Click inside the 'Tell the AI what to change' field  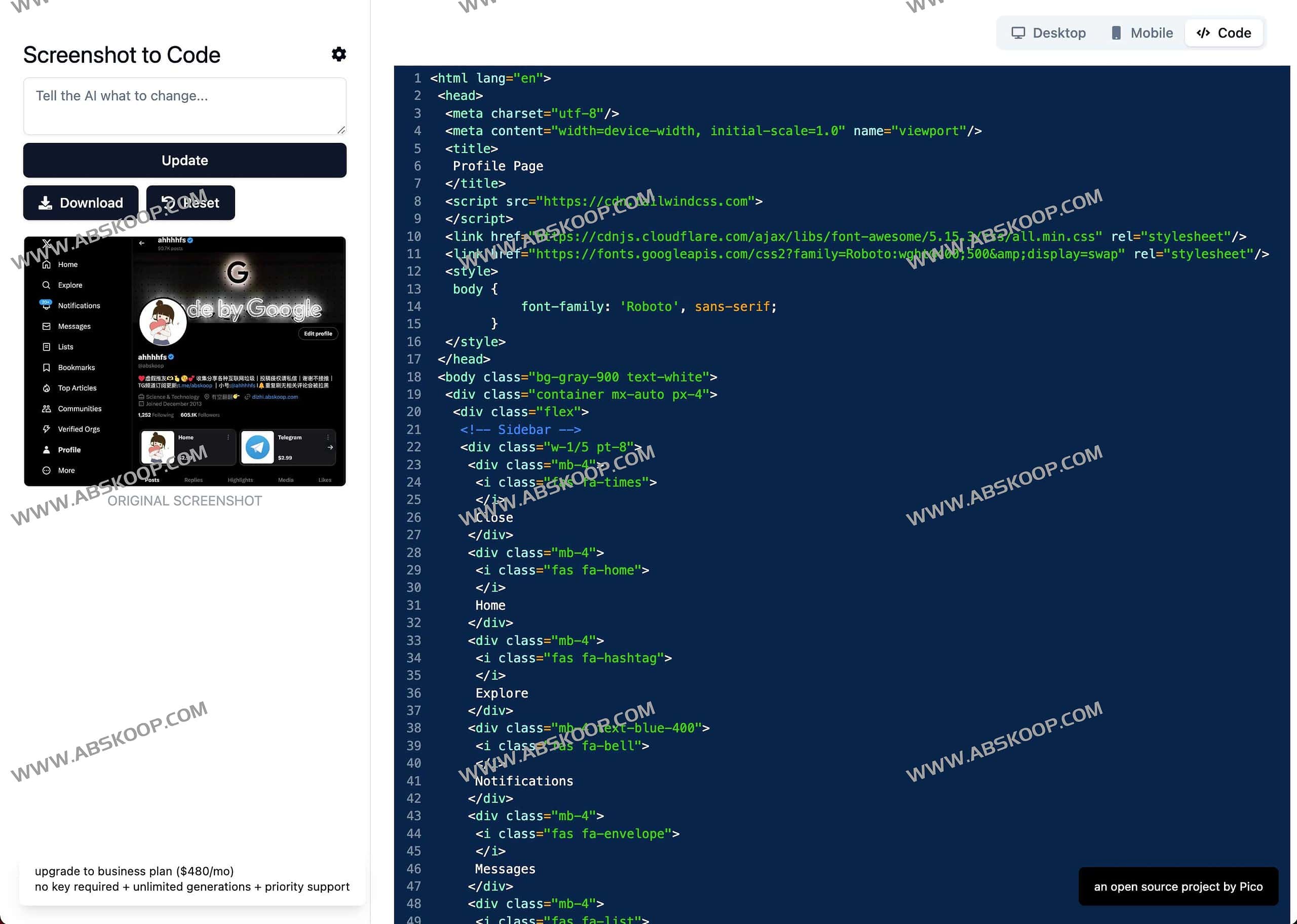click(x=184, y=106)
